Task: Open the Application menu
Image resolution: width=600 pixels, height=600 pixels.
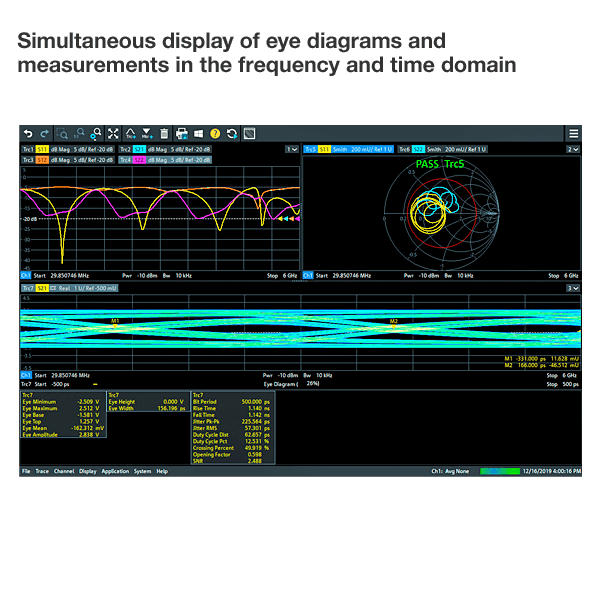Action: pyautogui.click(x=115, y=471)
